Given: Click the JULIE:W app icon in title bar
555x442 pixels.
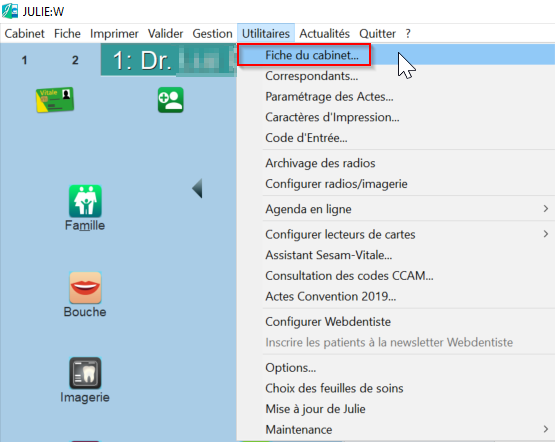Looking at the screenshot, I should tap(10, 11).
